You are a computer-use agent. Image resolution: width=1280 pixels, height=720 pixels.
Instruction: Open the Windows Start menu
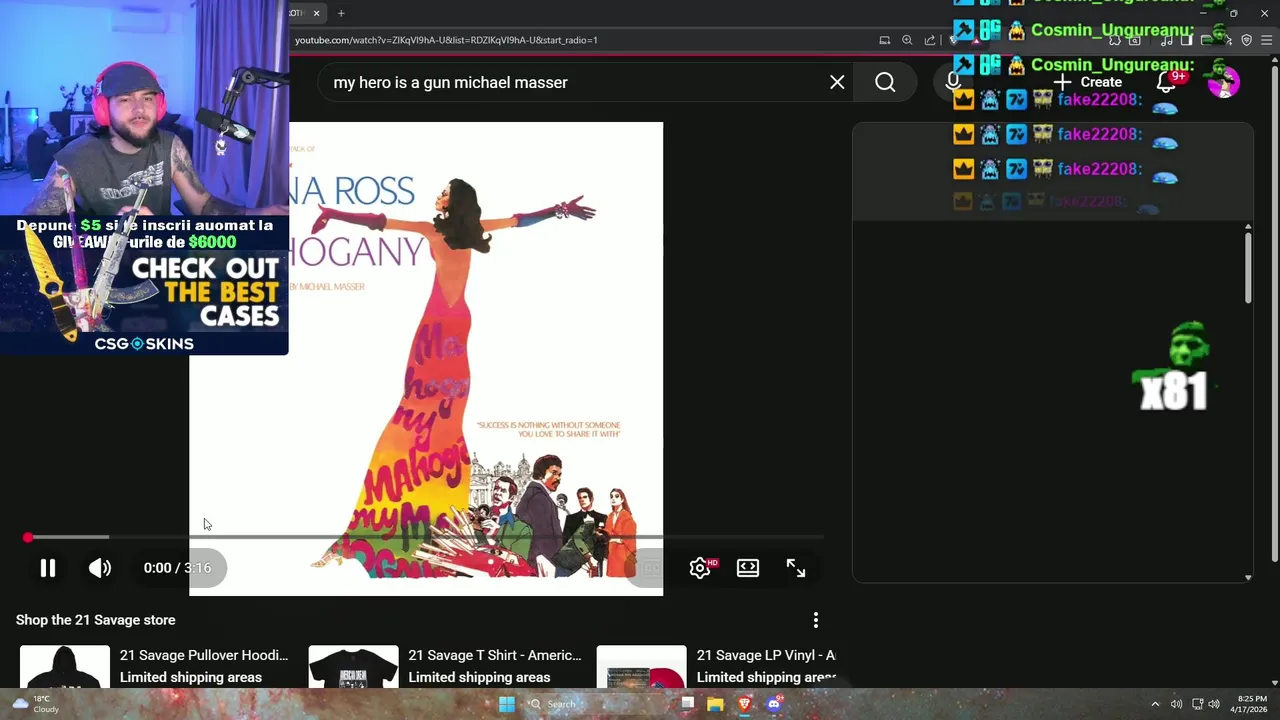(x=507, y=704)
